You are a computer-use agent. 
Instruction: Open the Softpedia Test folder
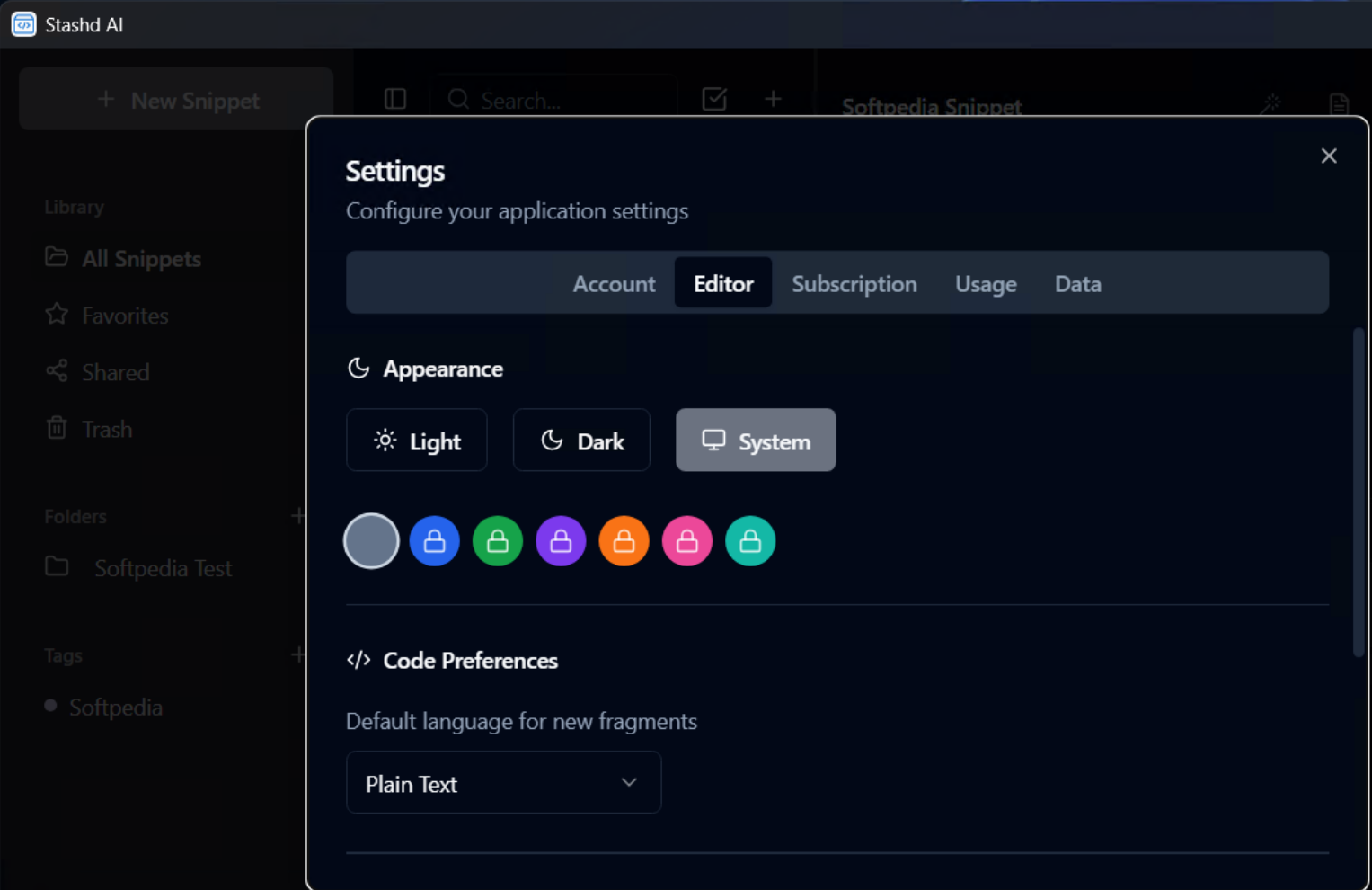[x=163, y=567]
